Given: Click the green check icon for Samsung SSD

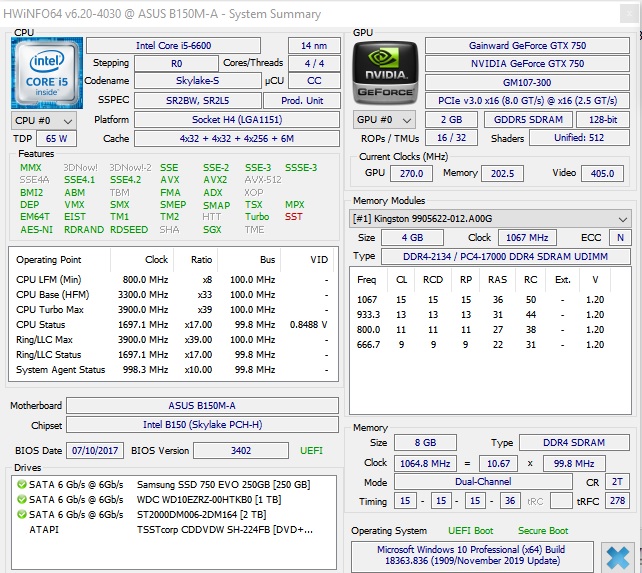Looking at the screenshot, I should click(22, 485).
